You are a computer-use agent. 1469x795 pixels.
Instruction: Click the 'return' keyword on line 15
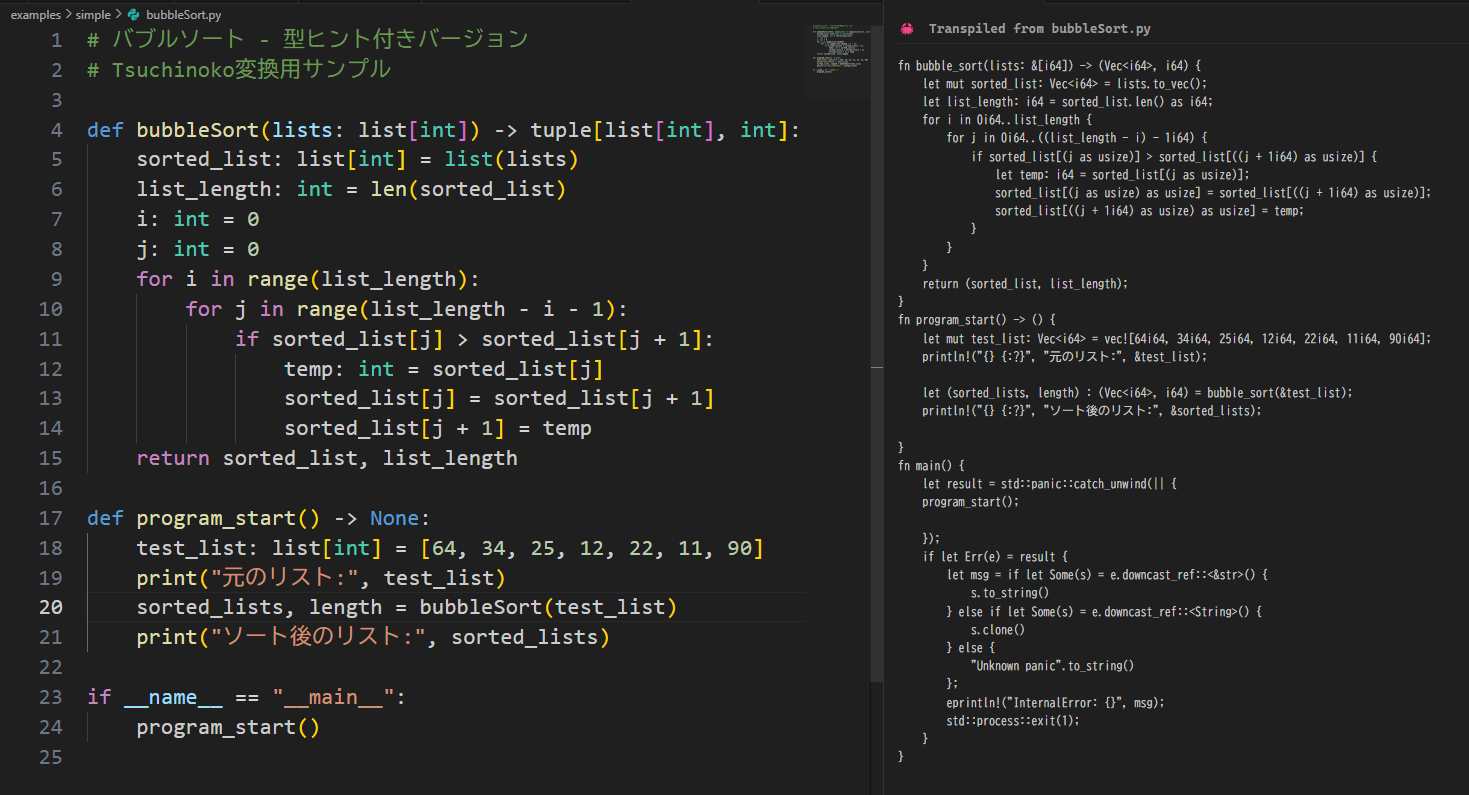click(172, 458)
